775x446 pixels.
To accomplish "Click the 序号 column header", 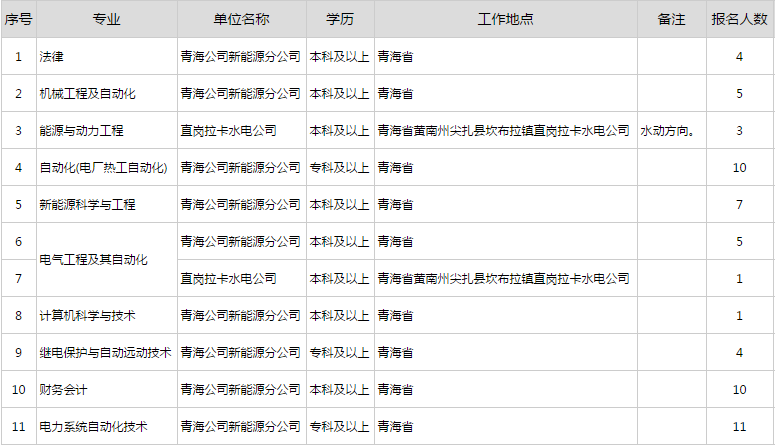I will [x=18, y=20].
